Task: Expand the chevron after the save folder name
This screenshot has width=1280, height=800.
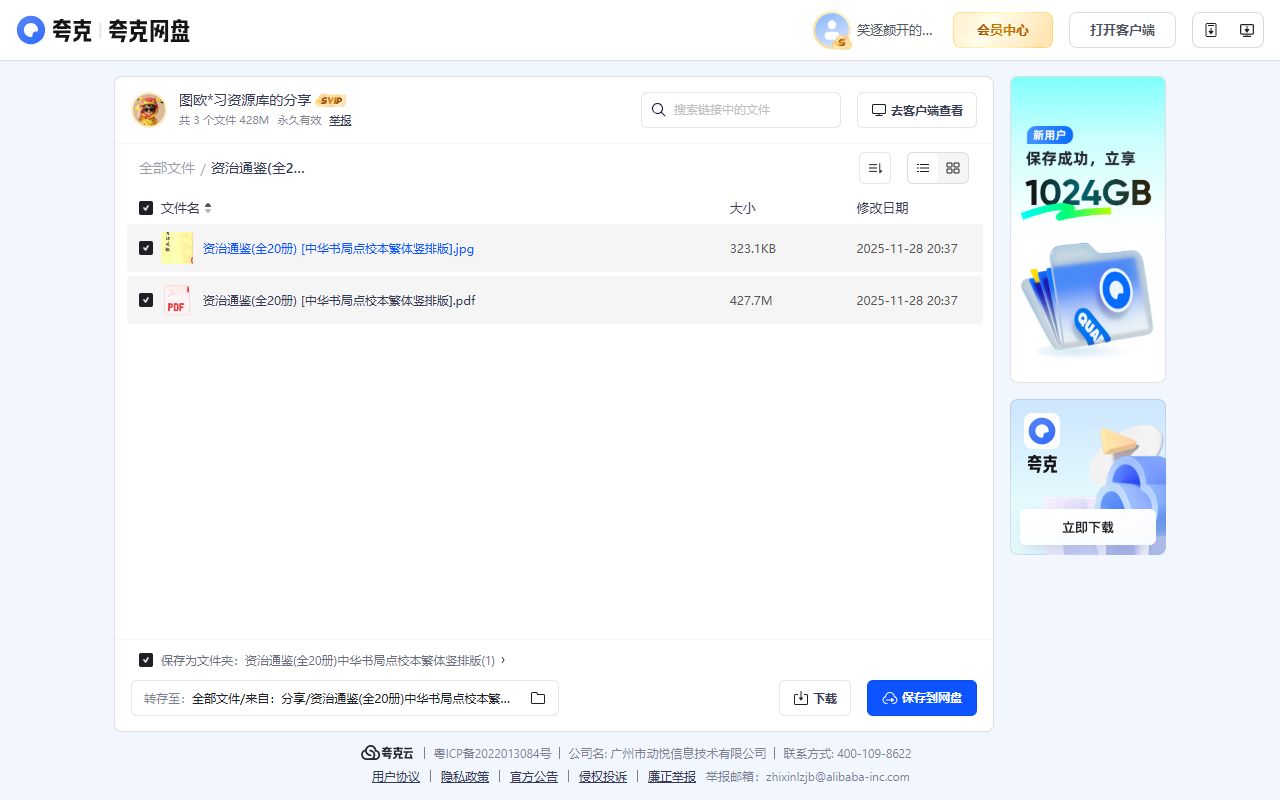Action: click(503, 660)
